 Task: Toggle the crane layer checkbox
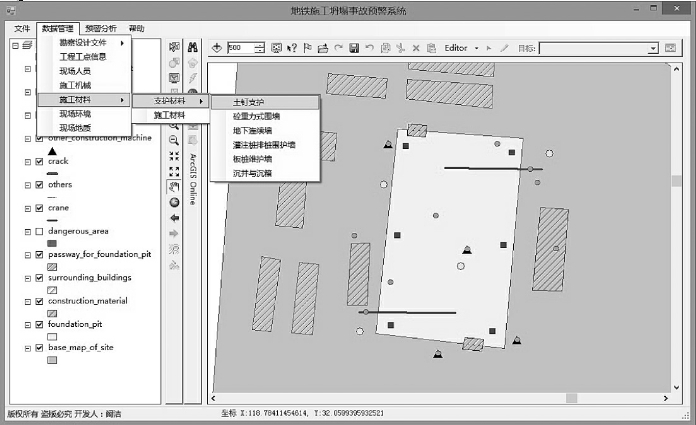pyautogui.click(x=39, y=208)
